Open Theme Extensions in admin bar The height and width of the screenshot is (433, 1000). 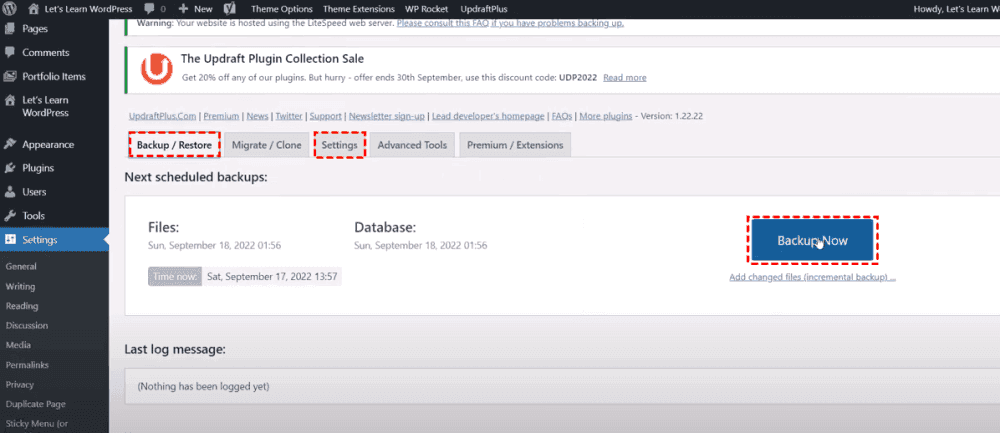point(359,9)
